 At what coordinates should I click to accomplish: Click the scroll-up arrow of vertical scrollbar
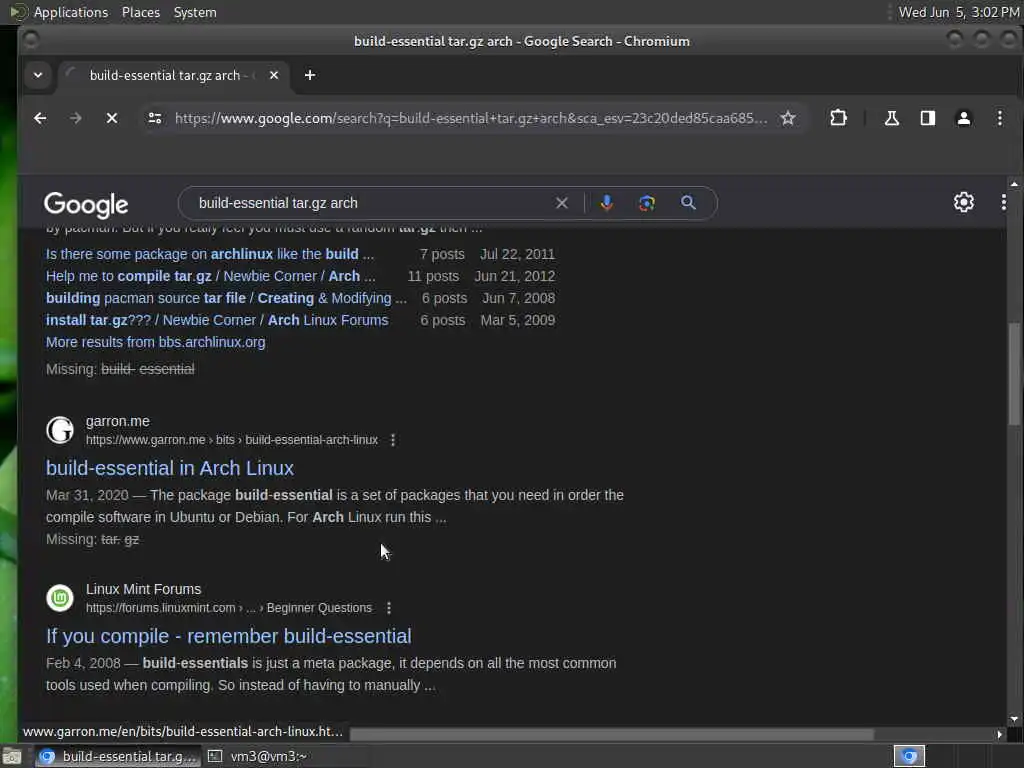pyautogui.click(x=1014, y=185)
